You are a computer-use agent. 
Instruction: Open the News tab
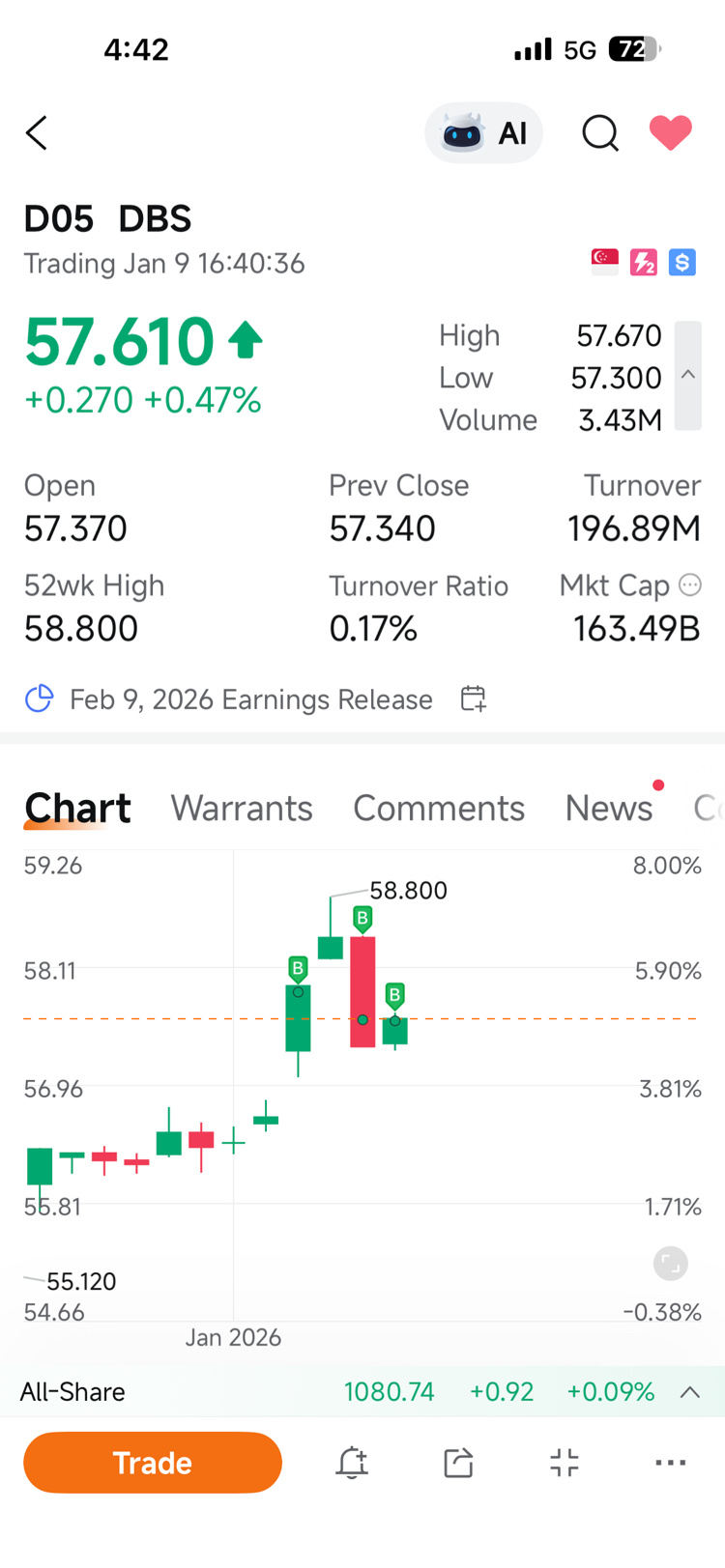tap(609, 808)
